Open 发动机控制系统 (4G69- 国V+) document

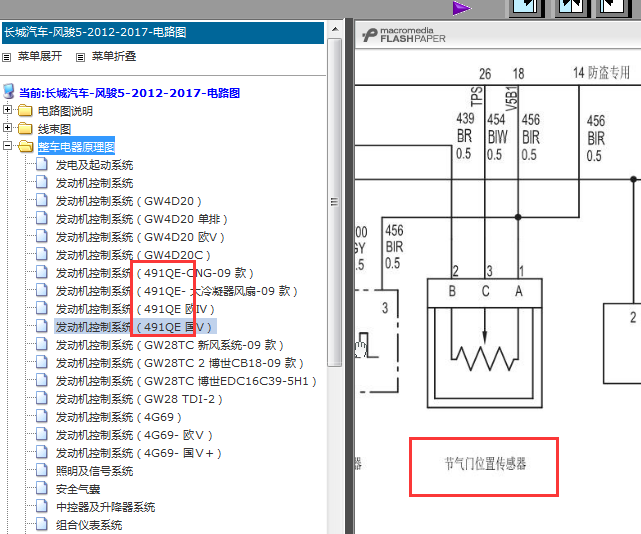pos(139,453)
